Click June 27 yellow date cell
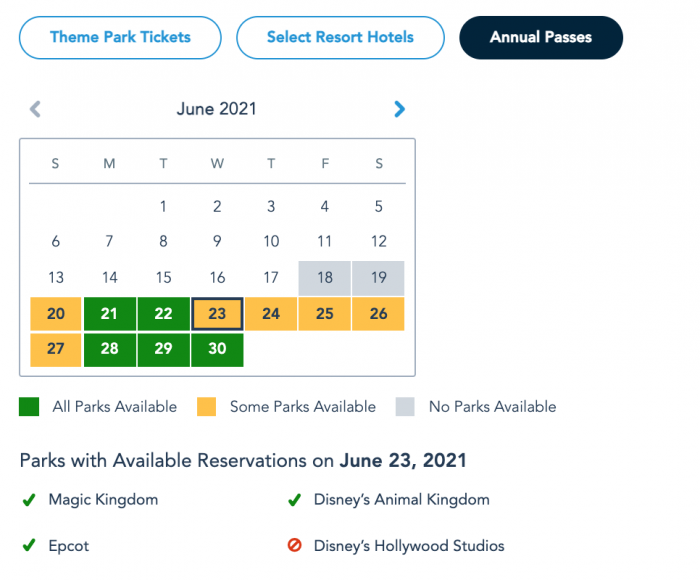Viewport: 700px width, 580px height. point(56,350)
